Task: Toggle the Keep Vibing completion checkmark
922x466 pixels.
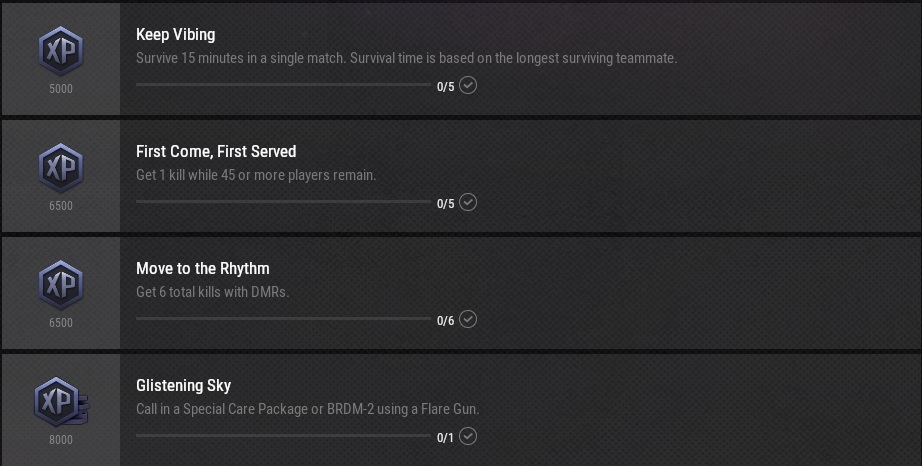Action: [468, 85]
